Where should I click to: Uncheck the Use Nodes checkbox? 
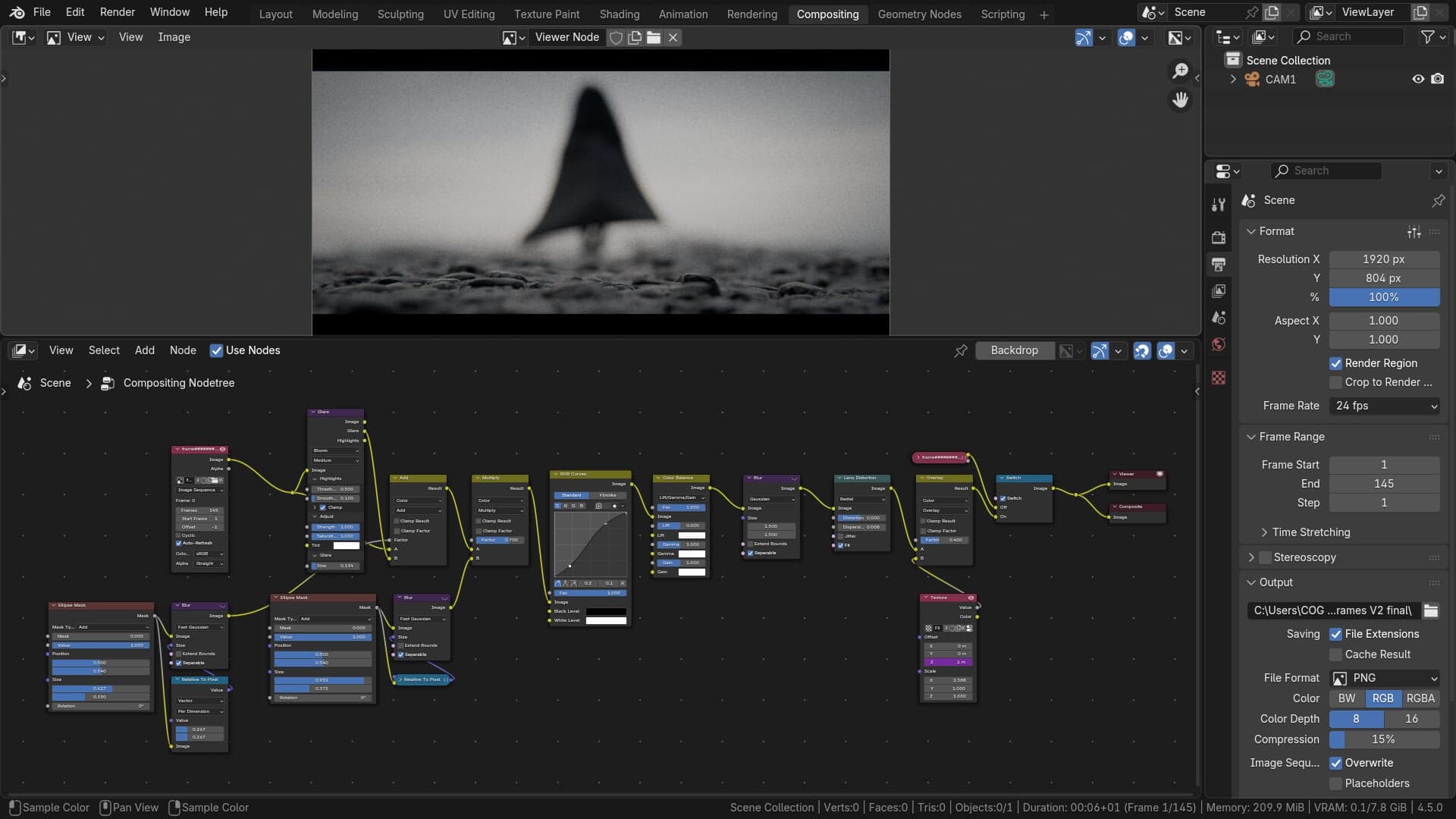tap(216, 350)
